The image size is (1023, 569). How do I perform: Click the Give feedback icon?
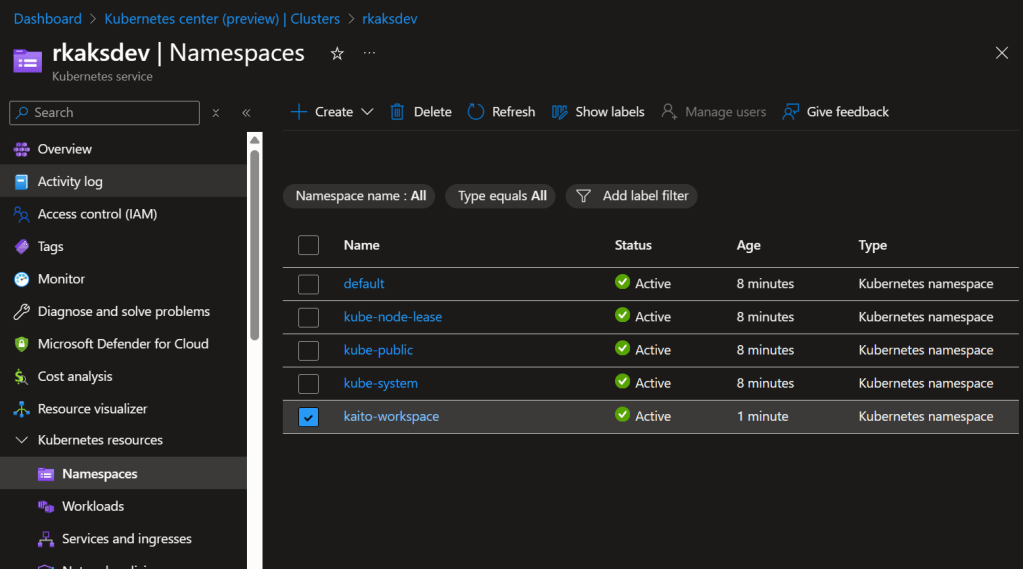point(791,112)
